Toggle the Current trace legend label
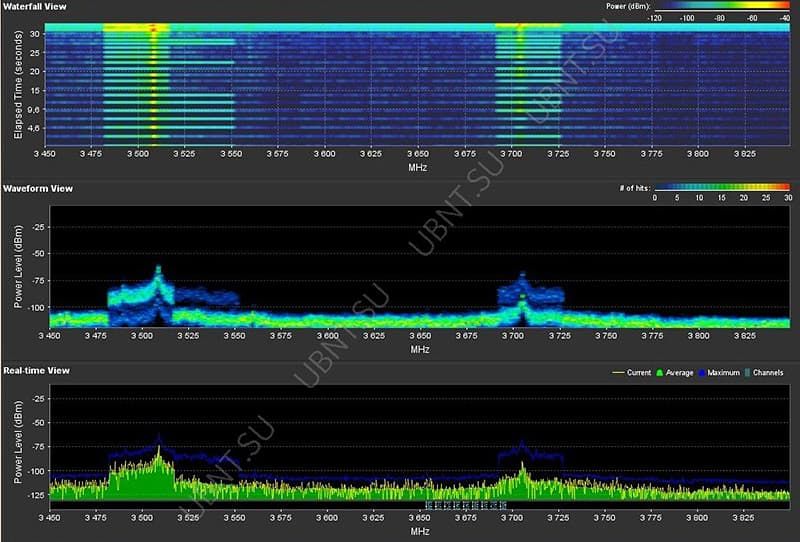The image size is (800, 542). click(x=638, y=373)
